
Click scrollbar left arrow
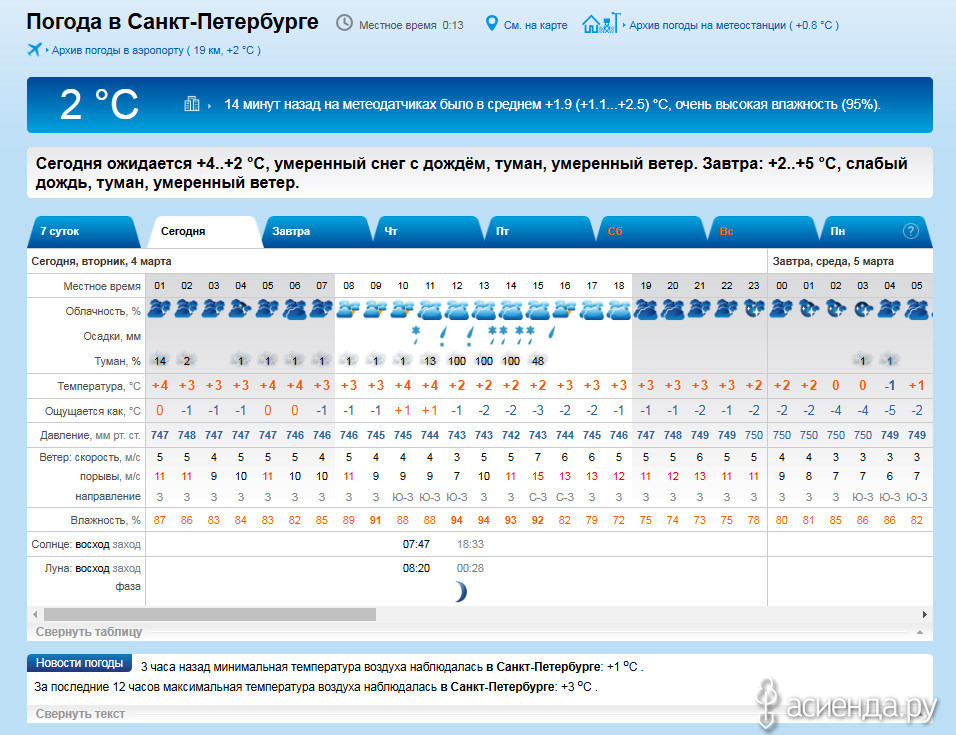click(x=35, y=614)
